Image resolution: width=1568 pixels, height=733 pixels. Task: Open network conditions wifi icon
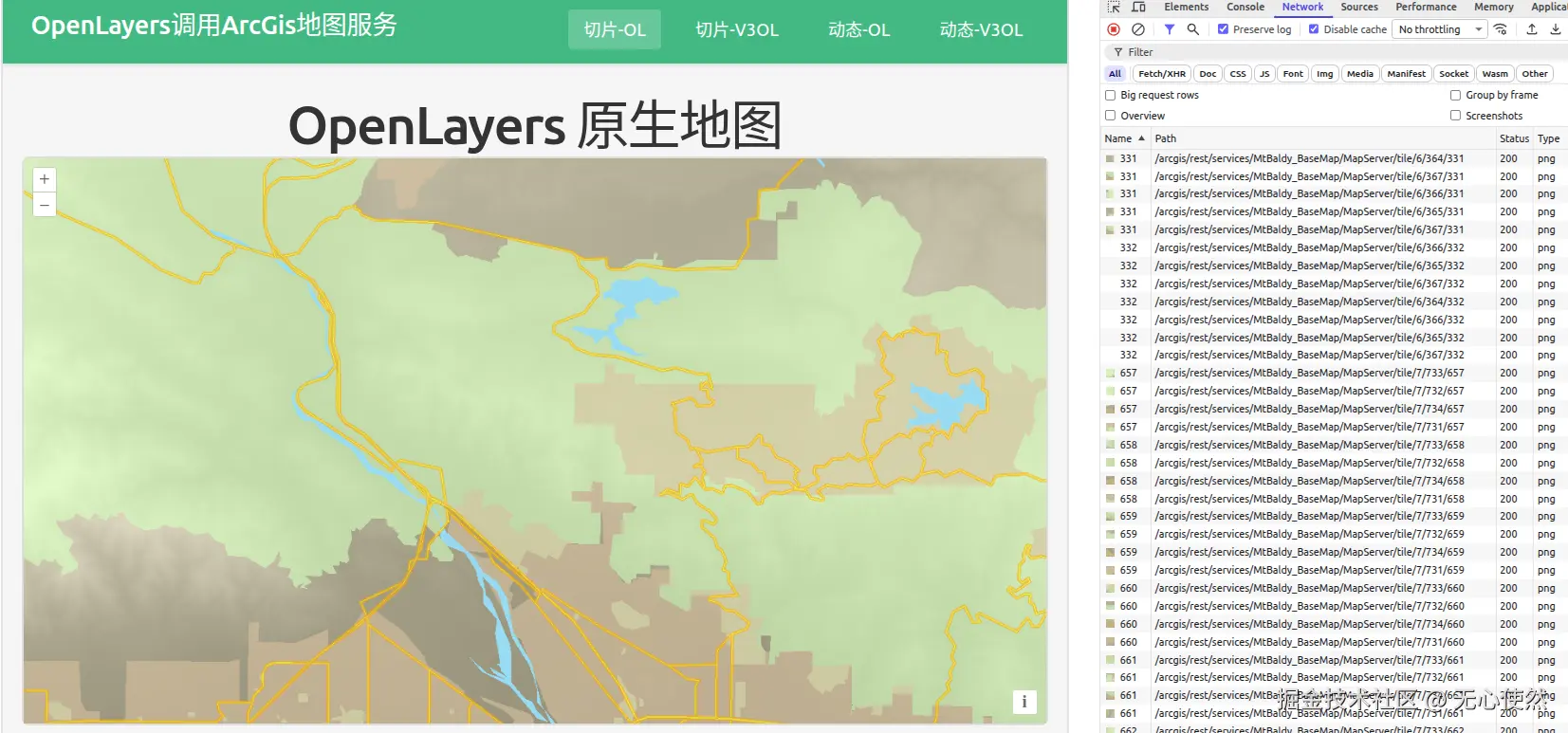[x=1501, y=29]
